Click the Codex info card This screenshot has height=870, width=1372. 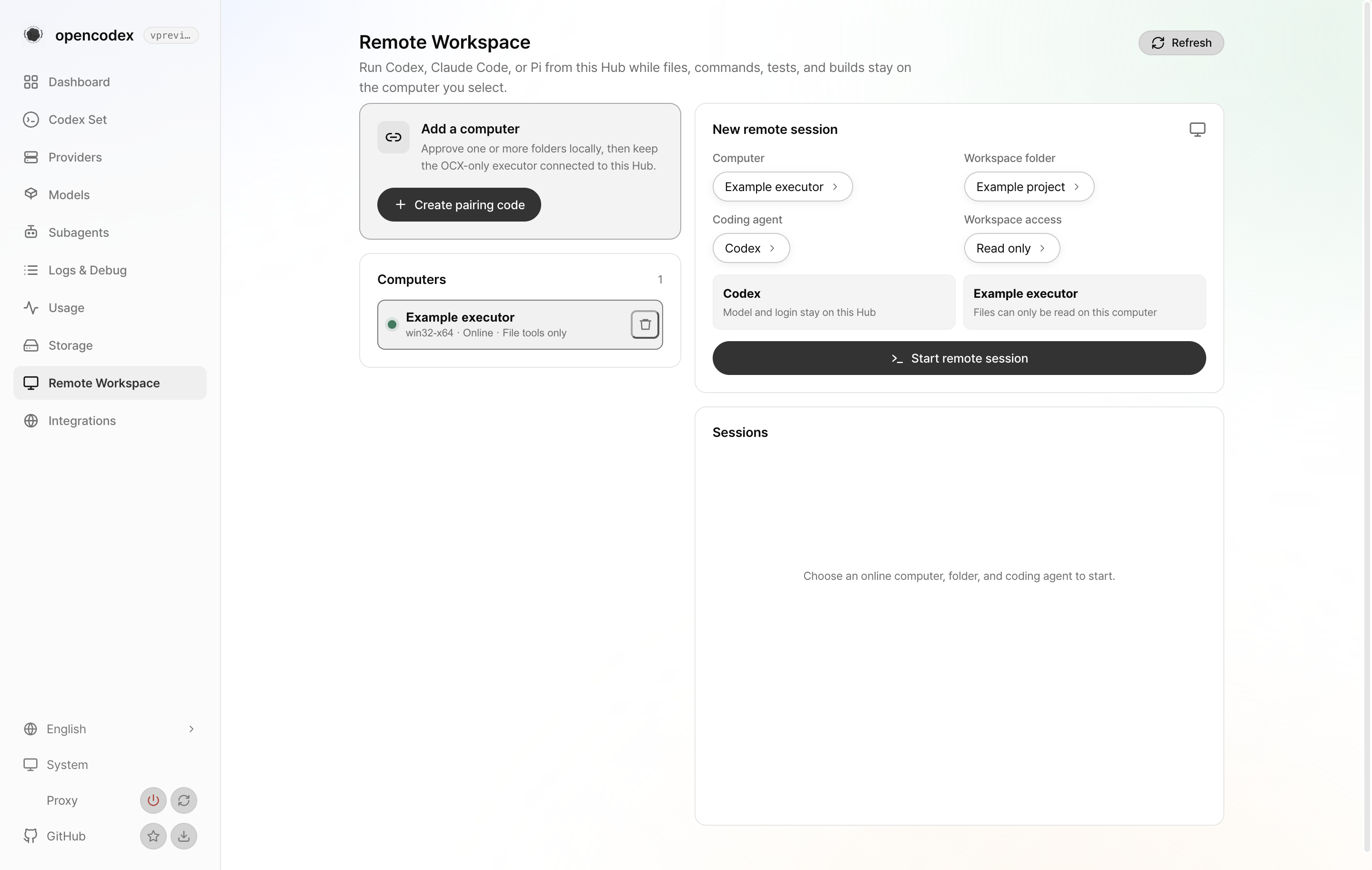pos(834,302)
